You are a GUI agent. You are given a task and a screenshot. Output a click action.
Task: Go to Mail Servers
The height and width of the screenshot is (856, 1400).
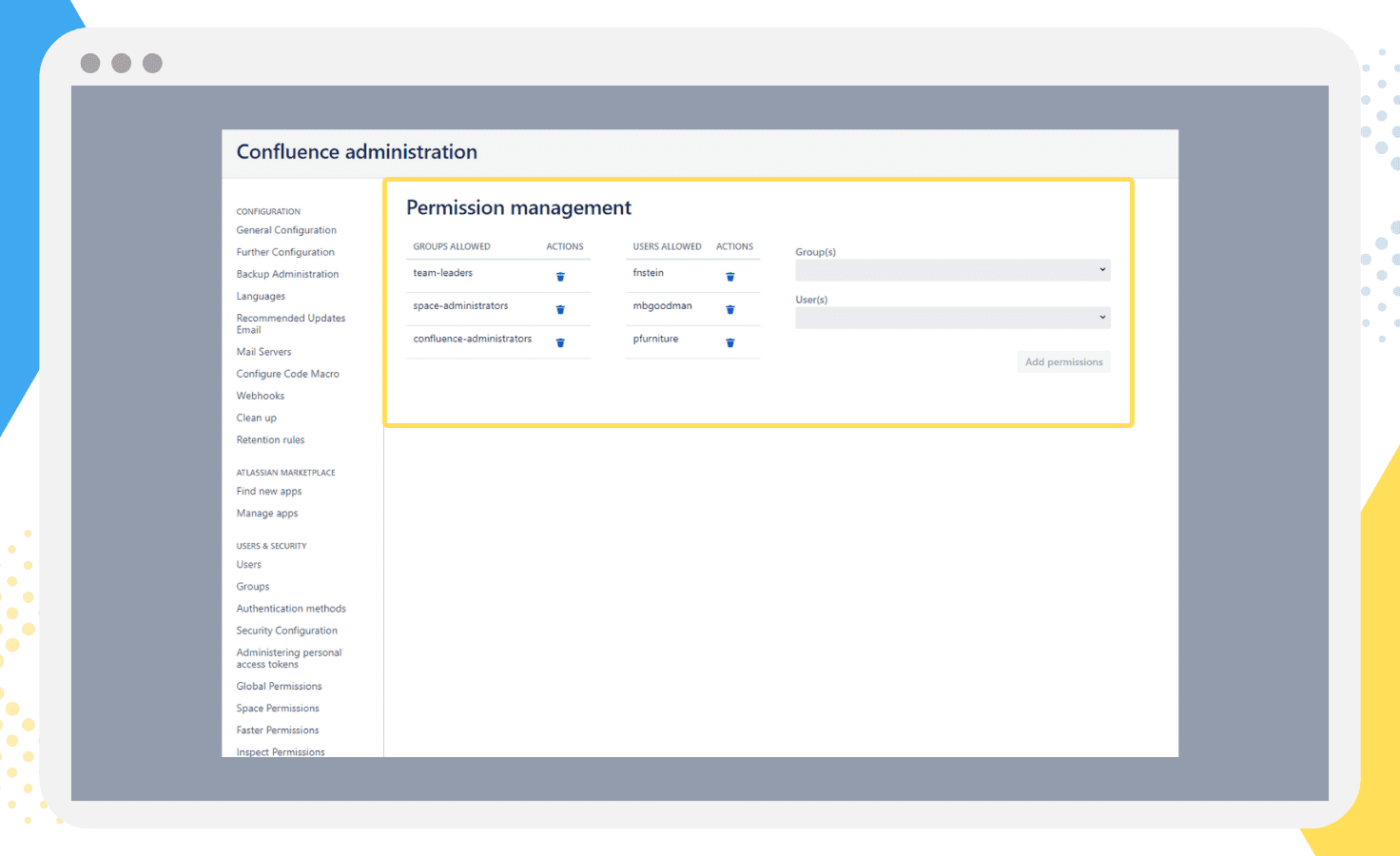pos(263,352)
